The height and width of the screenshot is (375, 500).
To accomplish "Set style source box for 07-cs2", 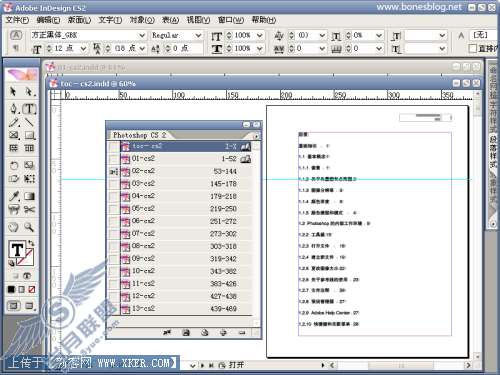I will click(114, 234).
